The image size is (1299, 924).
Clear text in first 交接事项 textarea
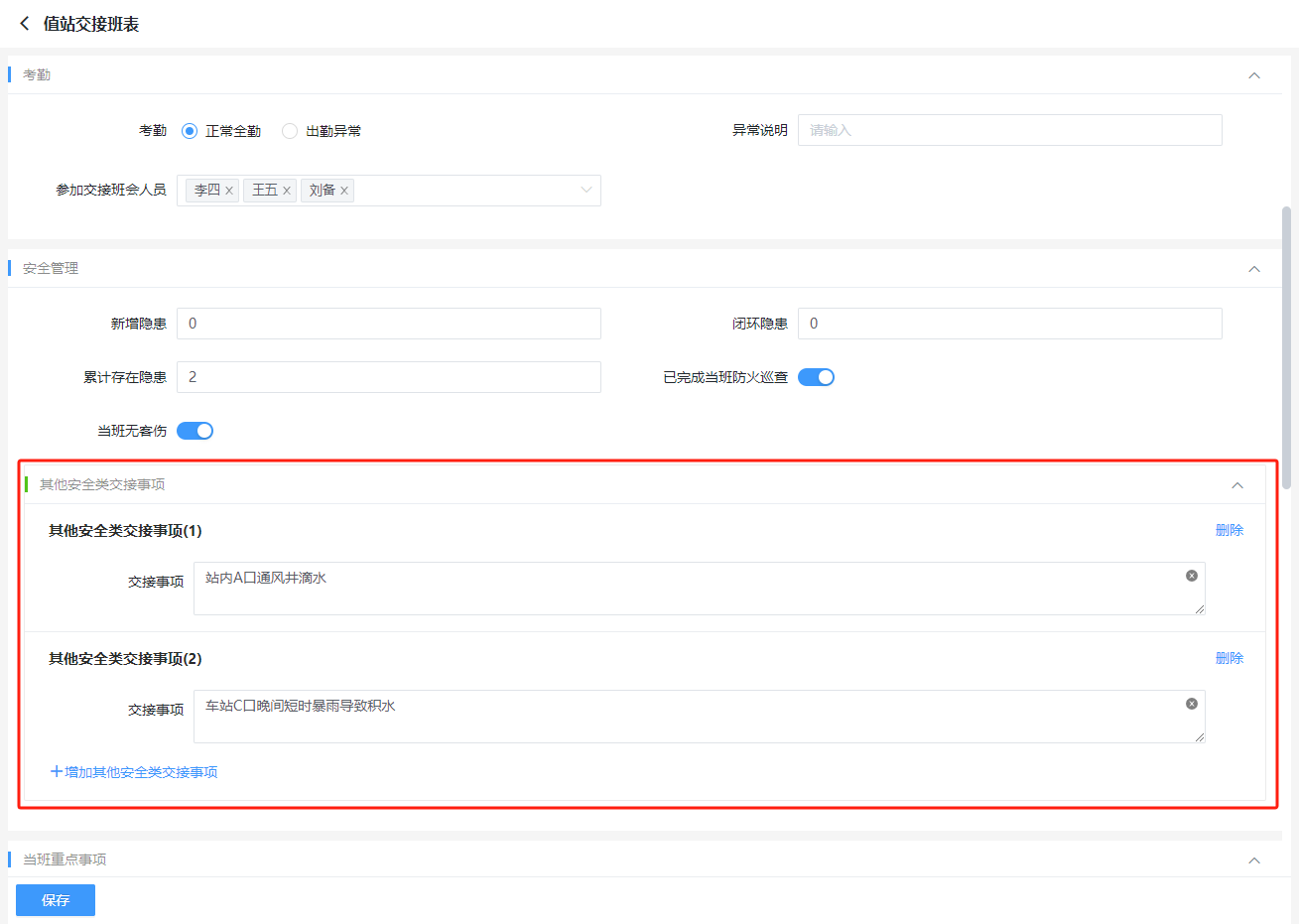(1192, 576)
